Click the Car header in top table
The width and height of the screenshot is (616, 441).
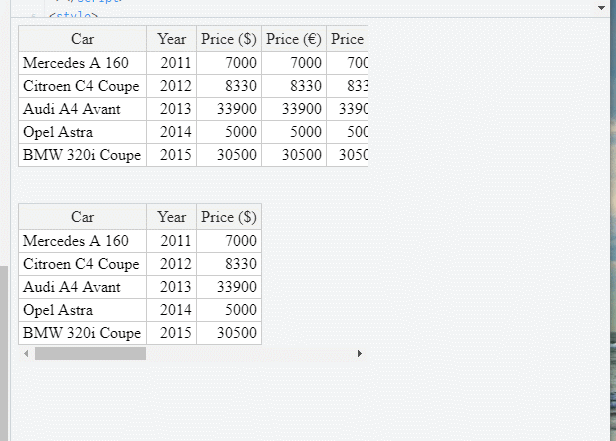82,39
